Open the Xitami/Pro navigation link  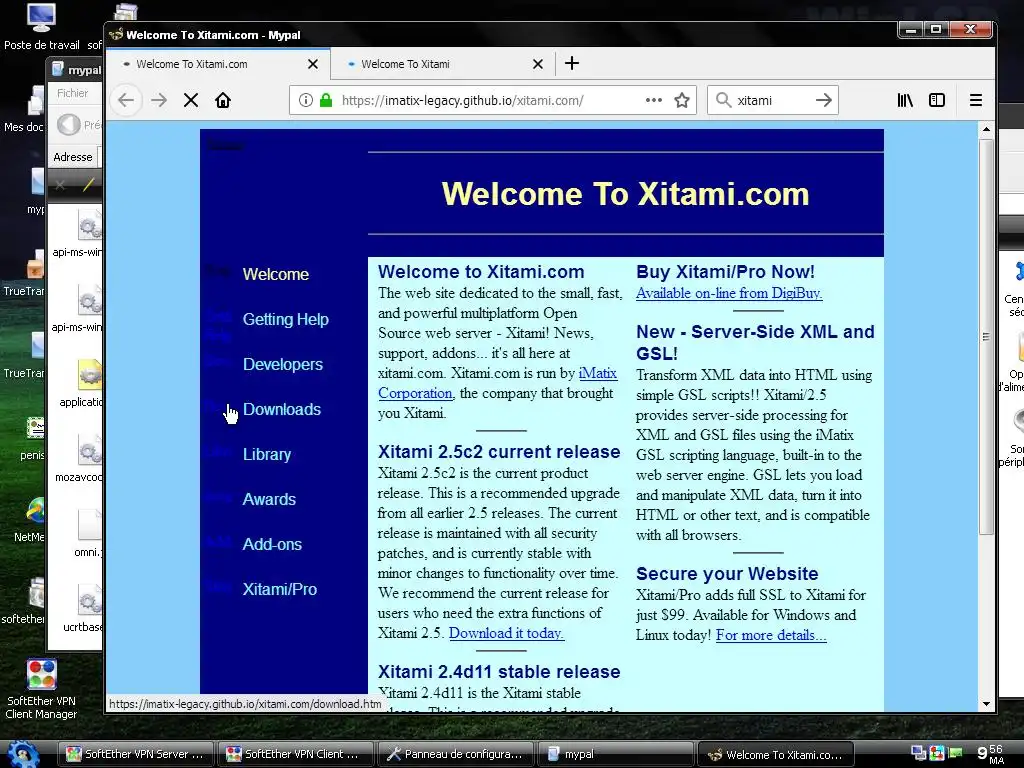pos(280,590)
